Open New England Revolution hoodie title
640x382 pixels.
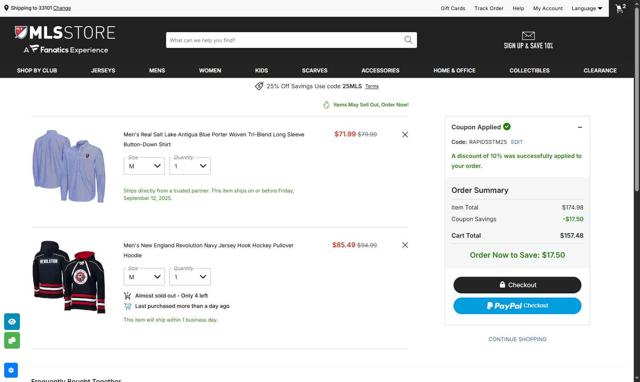pyautogui.click(x=209, y=250)
